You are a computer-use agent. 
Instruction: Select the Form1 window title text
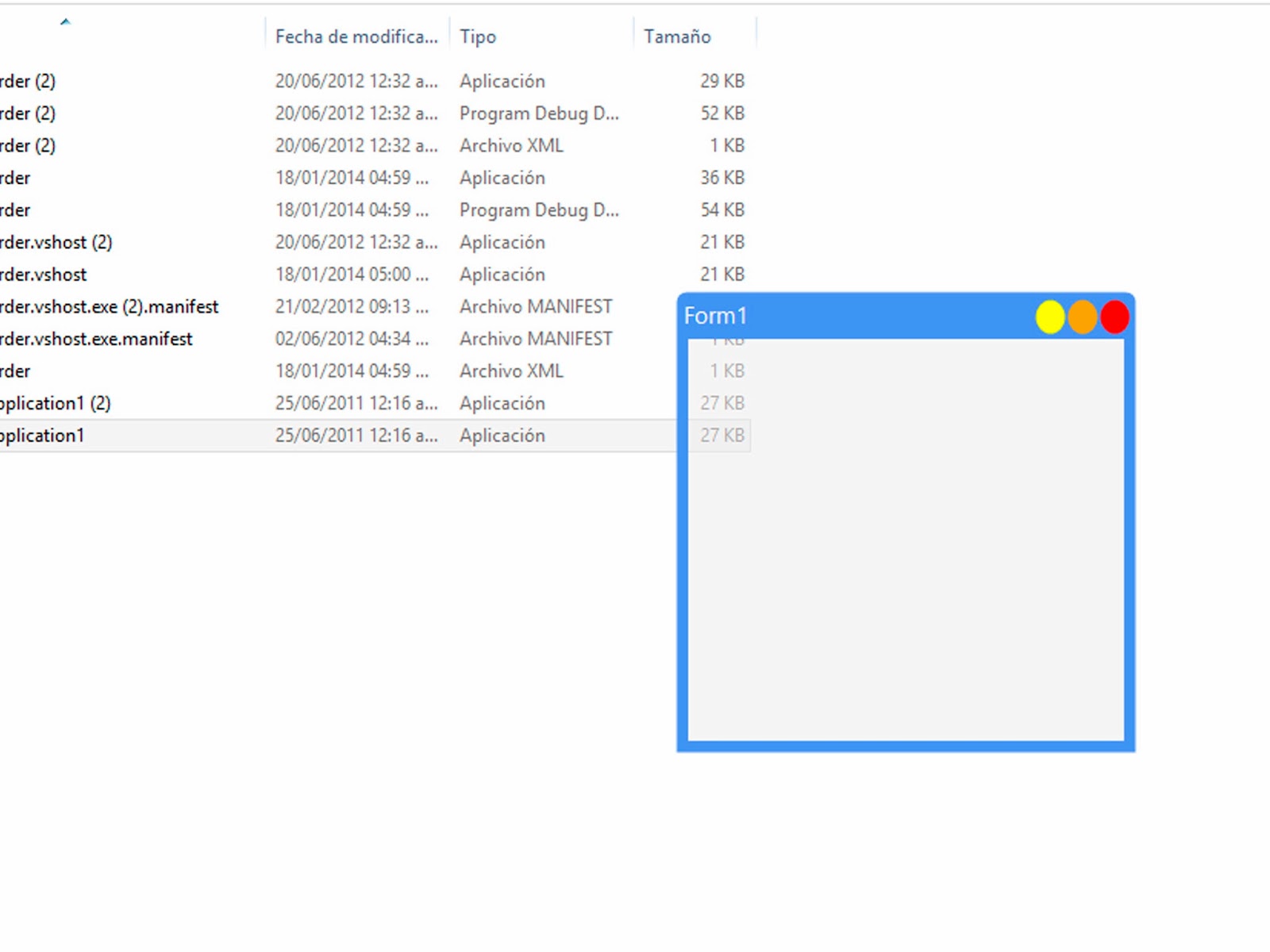715,315
